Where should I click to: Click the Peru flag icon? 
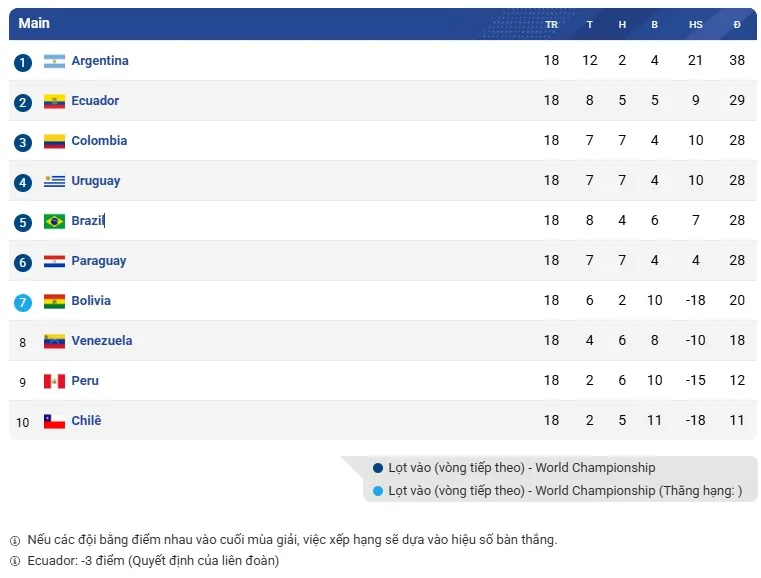point(54,381)
